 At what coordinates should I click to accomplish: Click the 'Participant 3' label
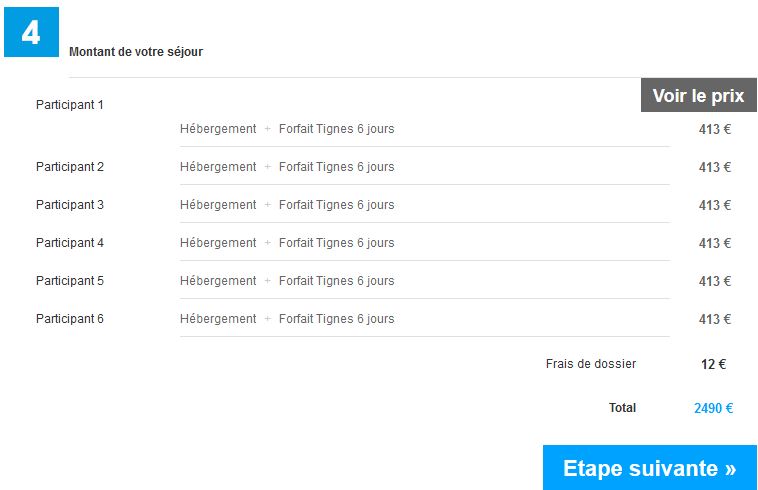[70, 205]
